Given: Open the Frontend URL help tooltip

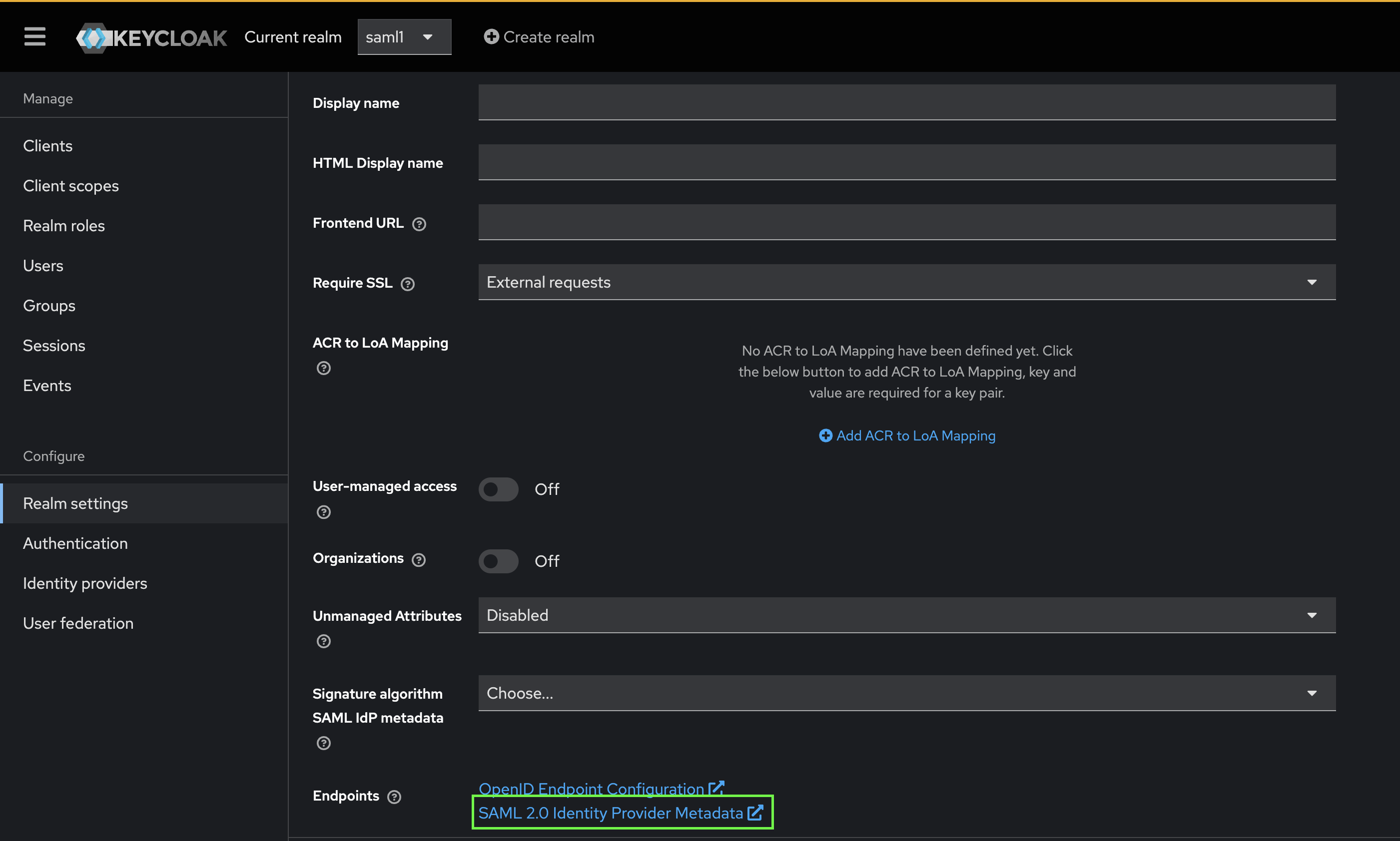Looking at the screenshot, I should tap(419, 224).
